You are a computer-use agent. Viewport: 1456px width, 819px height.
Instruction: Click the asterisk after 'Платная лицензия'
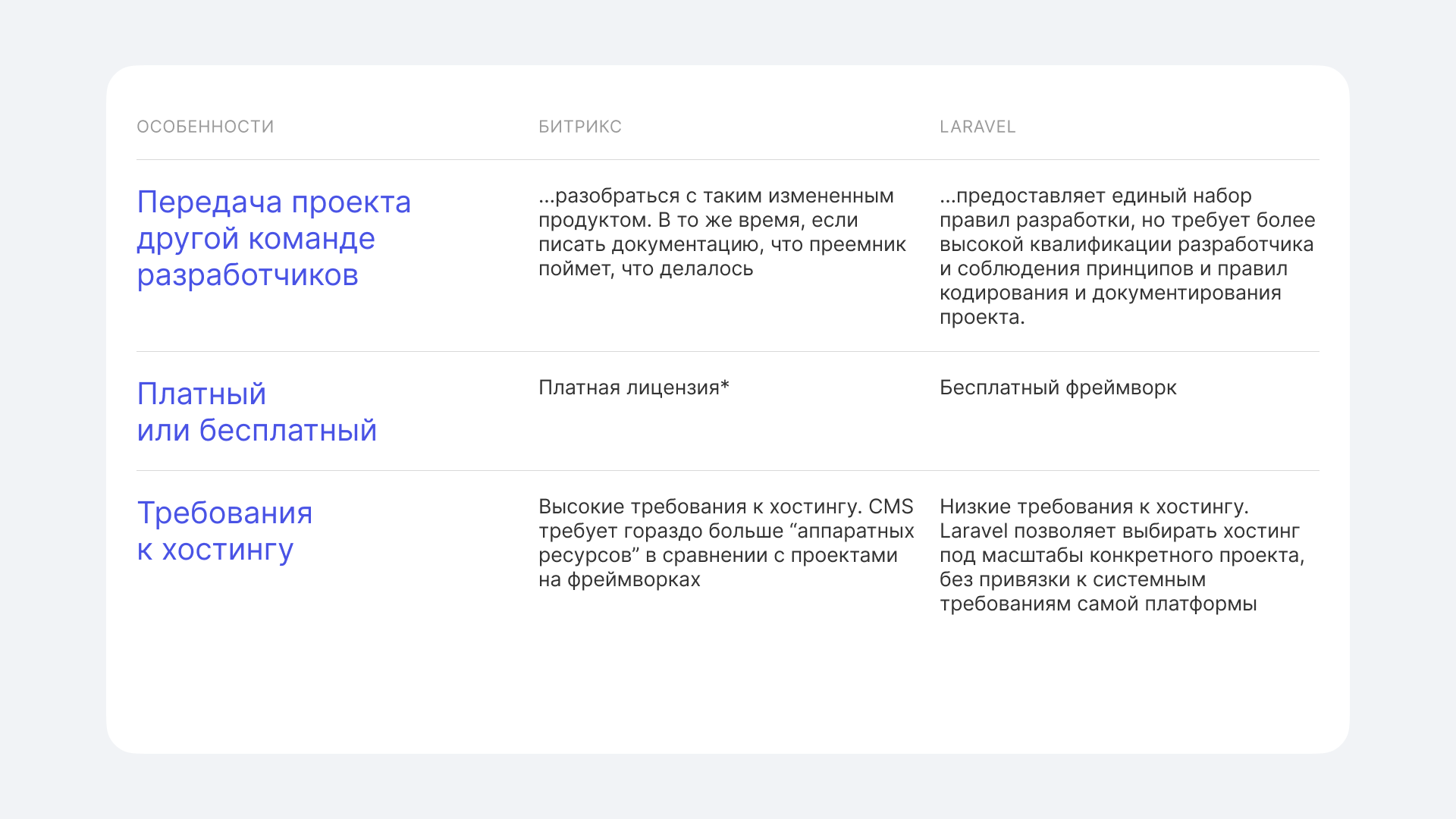click(725, 386)
